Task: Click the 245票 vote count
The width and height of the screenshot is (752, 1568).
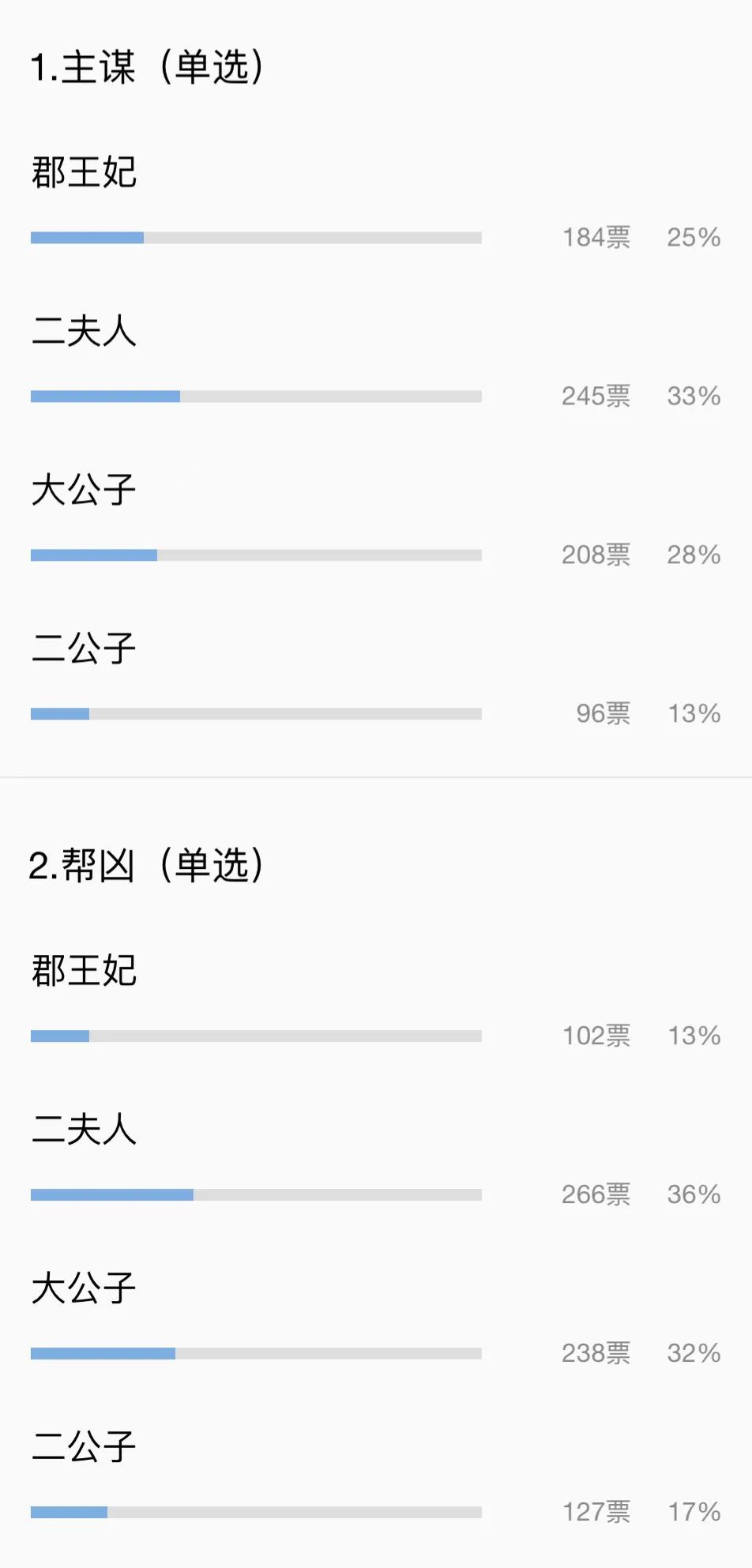Action: [596, 397]
